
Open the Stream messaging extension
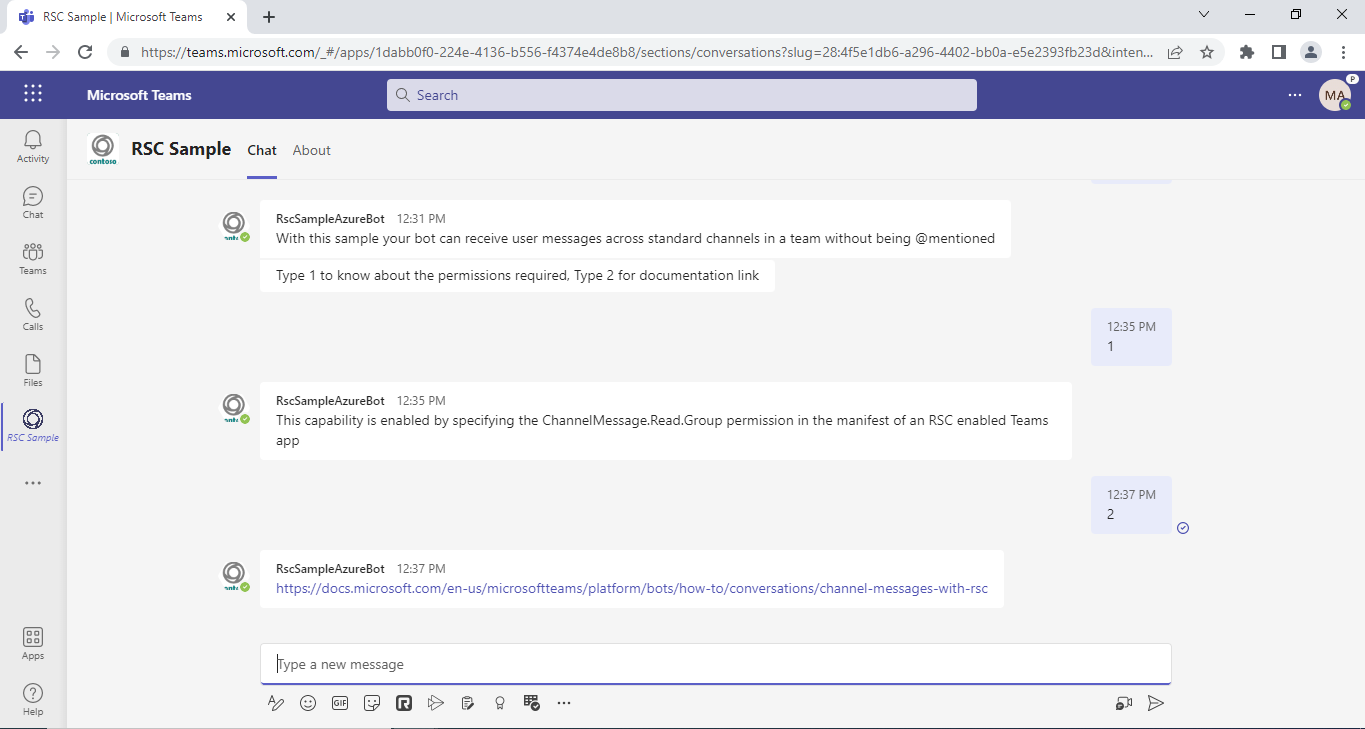[435, 703]
